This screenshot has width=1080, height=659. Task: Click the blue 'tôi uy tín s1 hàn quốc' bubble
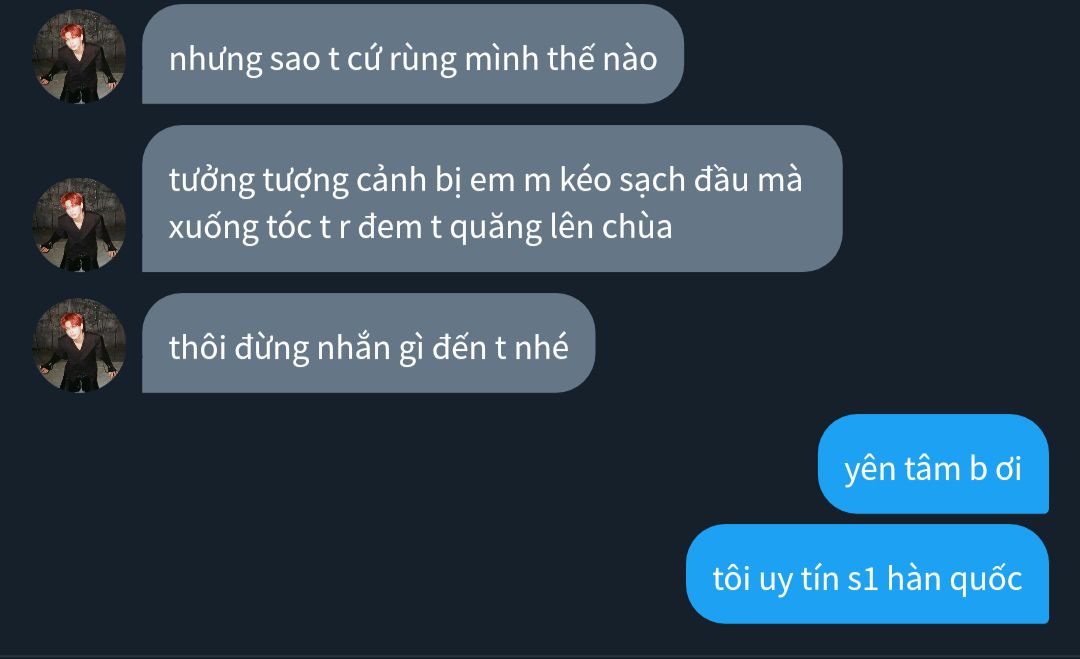click(867, 574)
